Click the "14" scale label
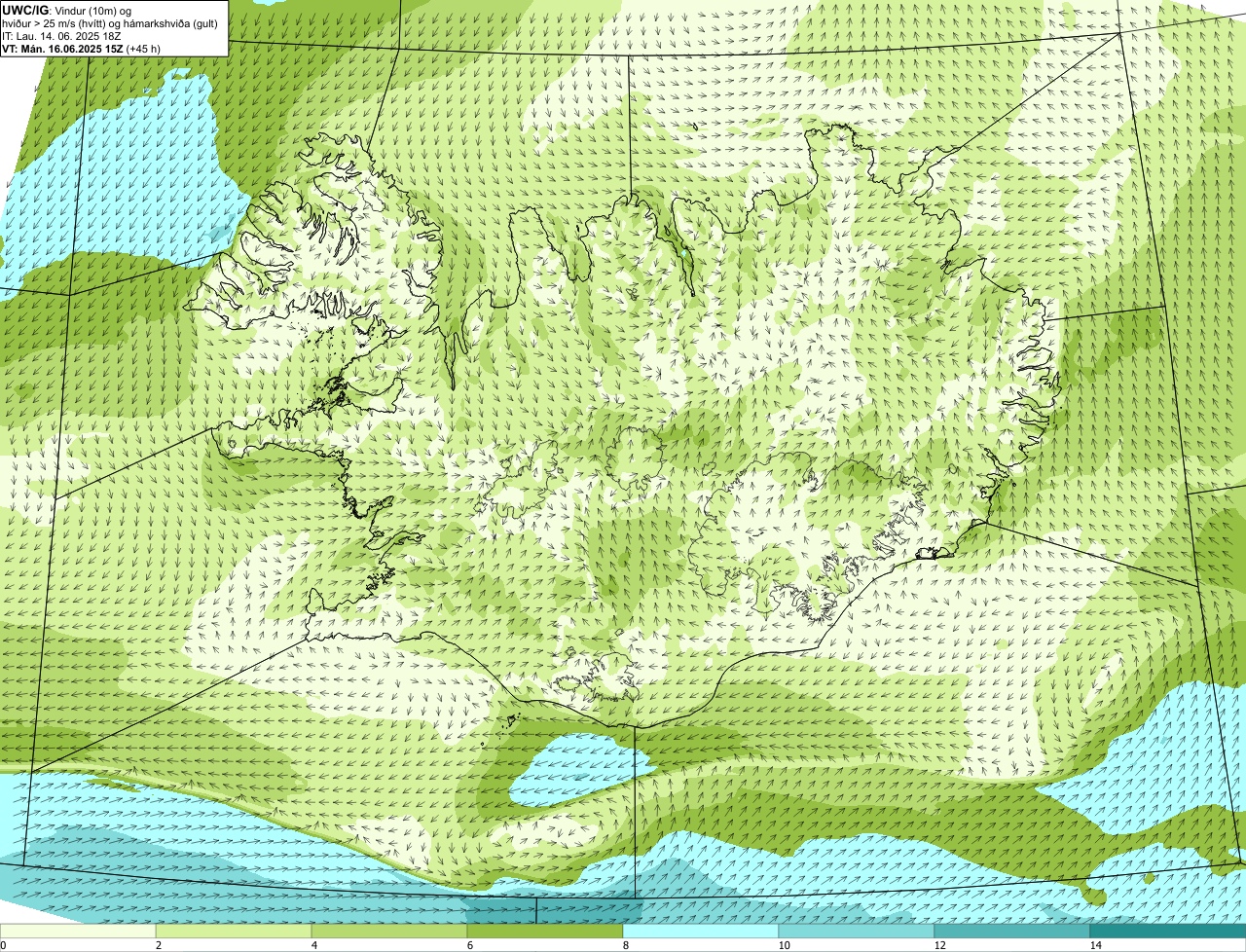This screenshot has width=1246, height=952. tap(1095, 945)
